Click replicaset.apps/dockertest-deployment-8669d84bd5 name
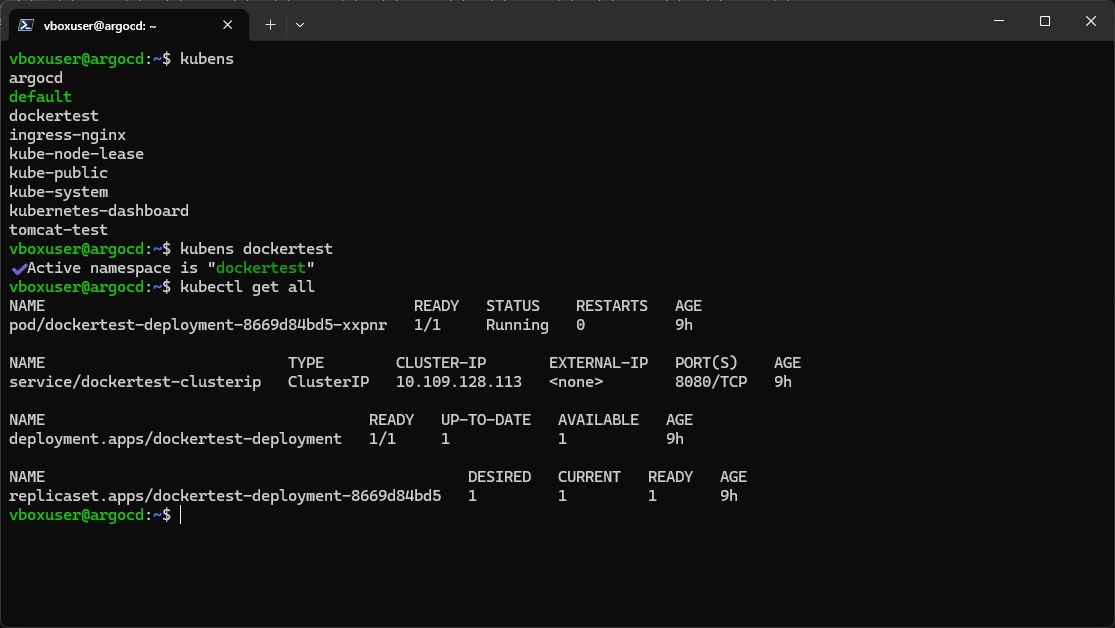The height and width of the screenshot is (628, 1115). (x=225, y=496)
